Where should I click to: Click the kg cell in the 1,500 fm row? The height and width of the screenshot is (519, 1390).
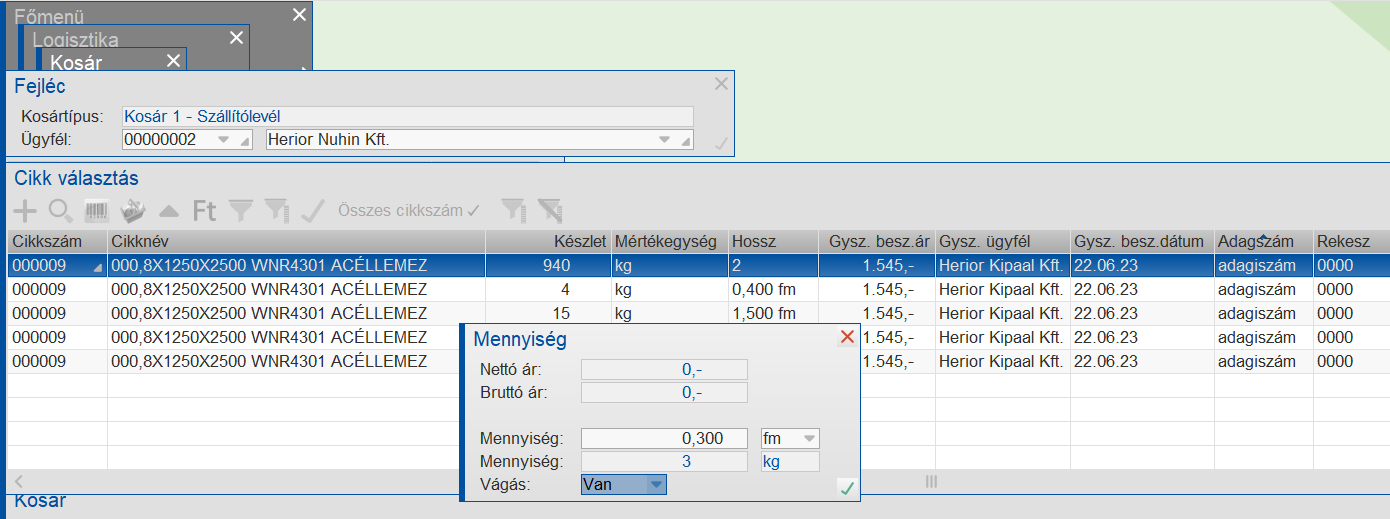coord(669,313)
